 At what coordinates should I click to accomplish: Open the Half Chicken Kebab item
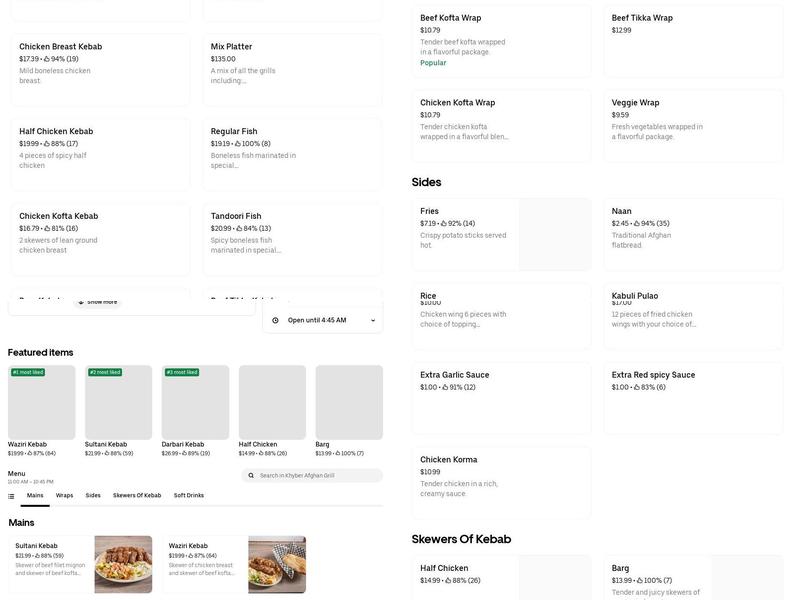[x=100, y=155]
